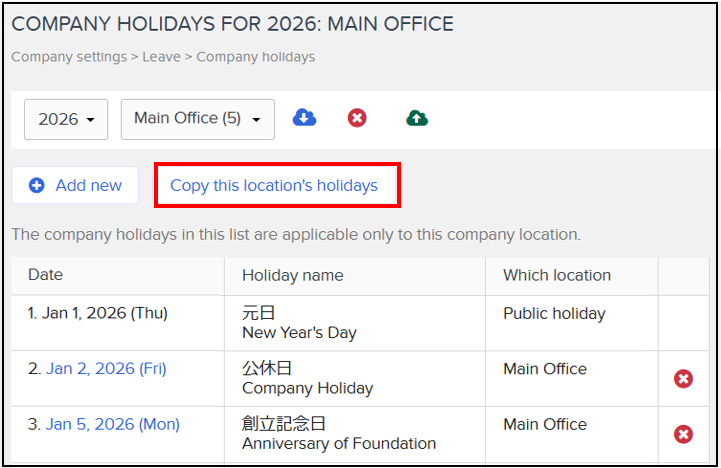
Task: Open the 2026 year dropdown
Action: pyautogui.click(x=66, y=119)
